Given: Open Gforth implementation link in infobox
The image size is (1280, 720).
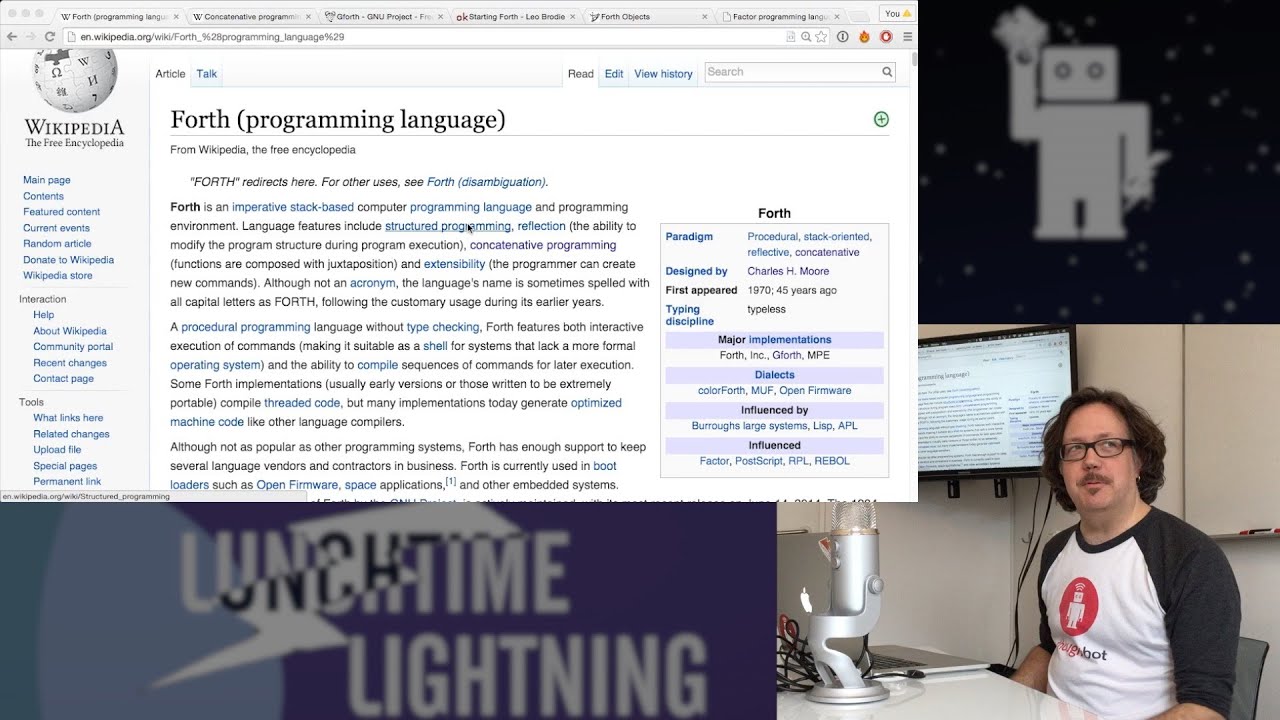Looking at the screenshot, I should pos(786,355).
